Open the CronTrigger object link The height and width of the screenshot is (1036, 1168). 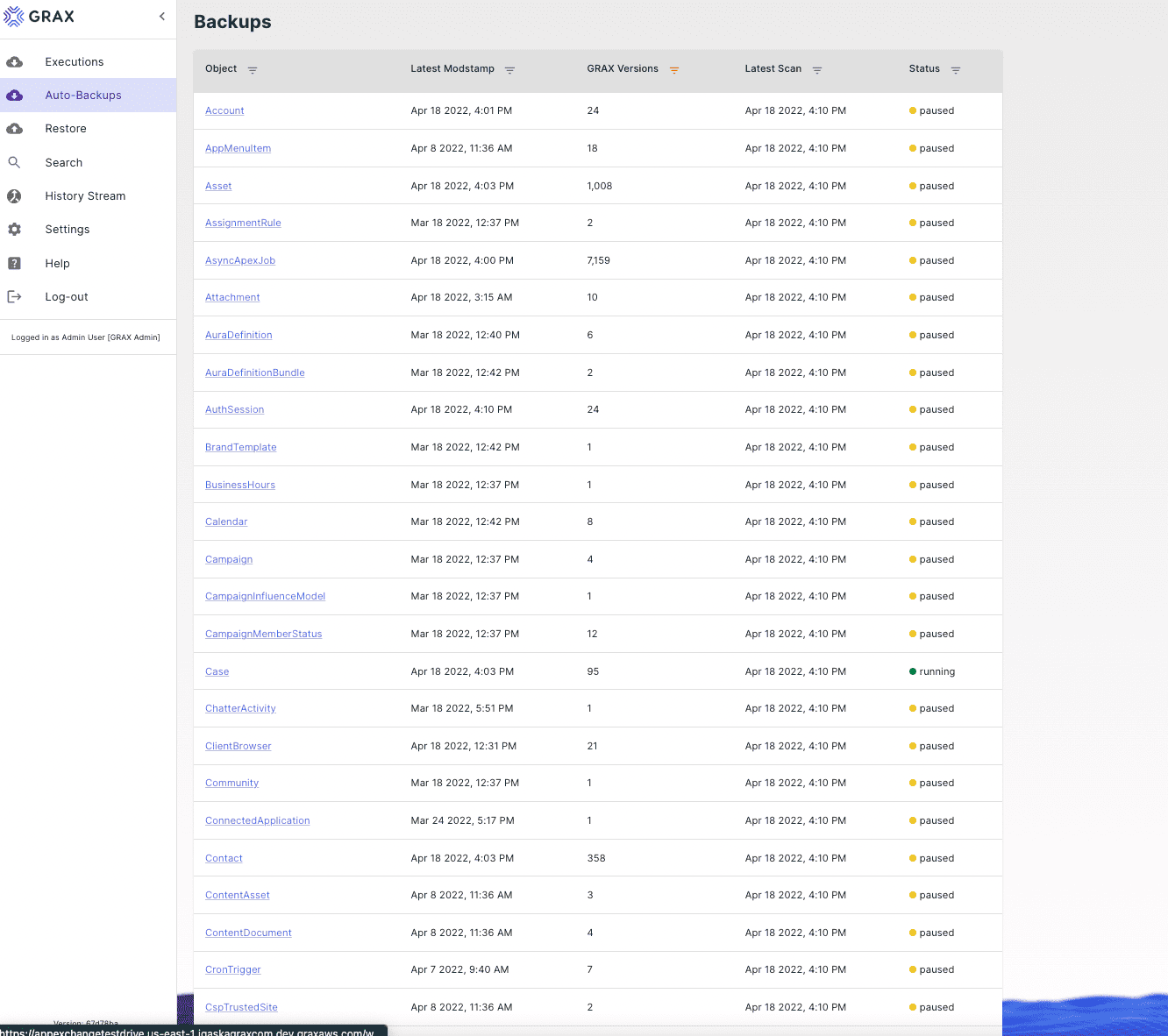click(233, 970)
